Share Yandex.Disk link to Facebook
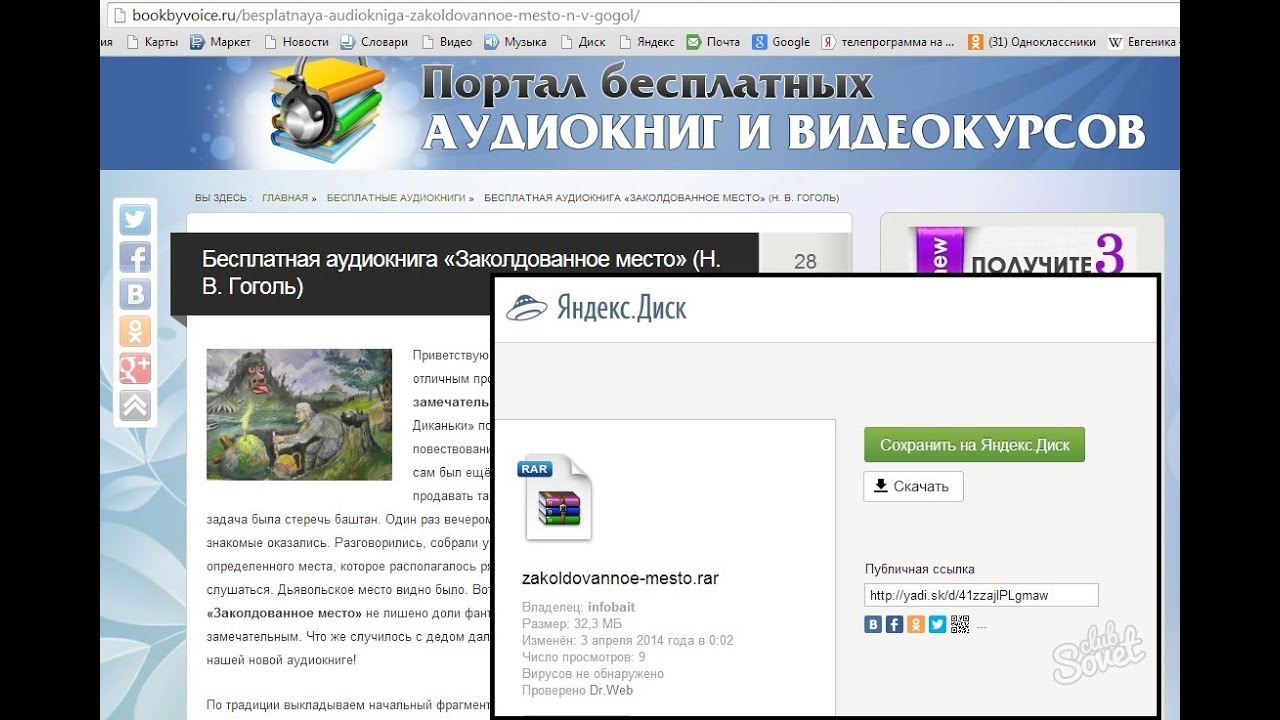The width and height of the screenshot is (1280, 720). [x=894, y=624]
